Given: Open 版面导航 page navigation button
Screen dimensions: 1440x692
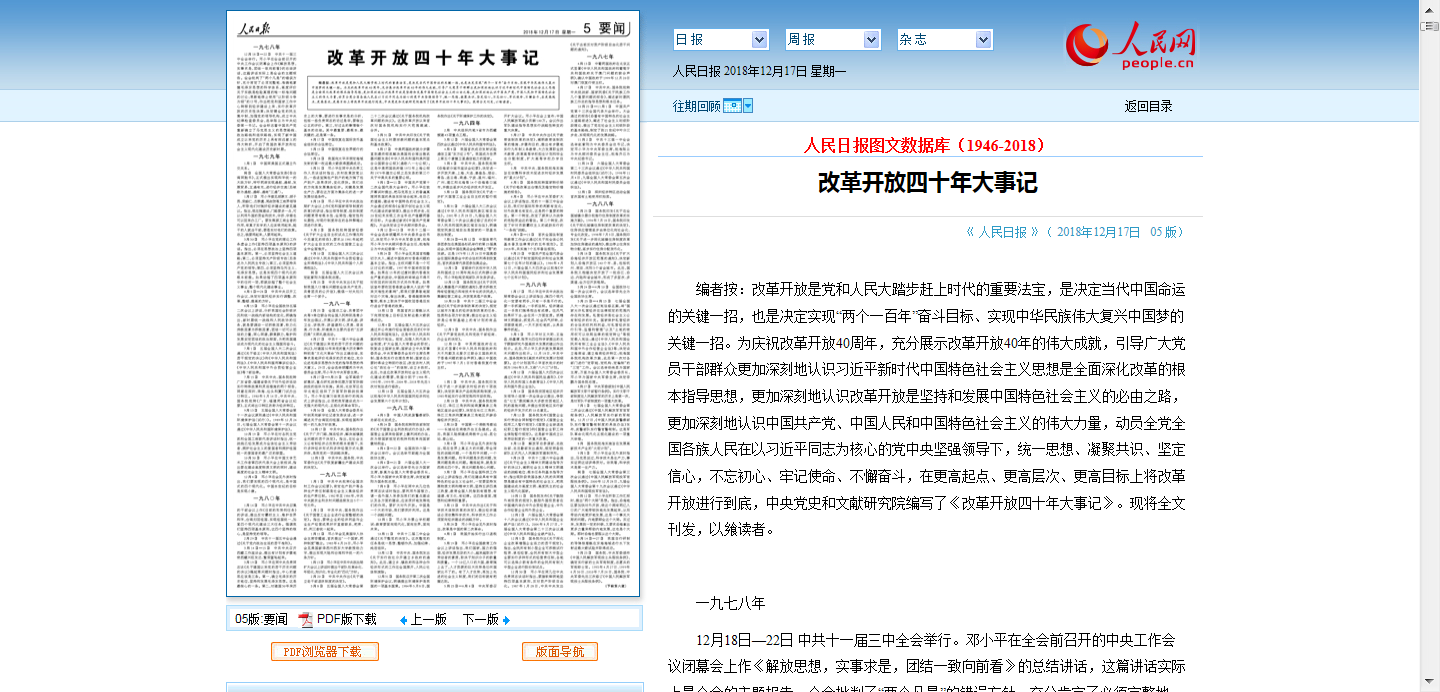Looking at the screenshot, I should coord(559,652).
